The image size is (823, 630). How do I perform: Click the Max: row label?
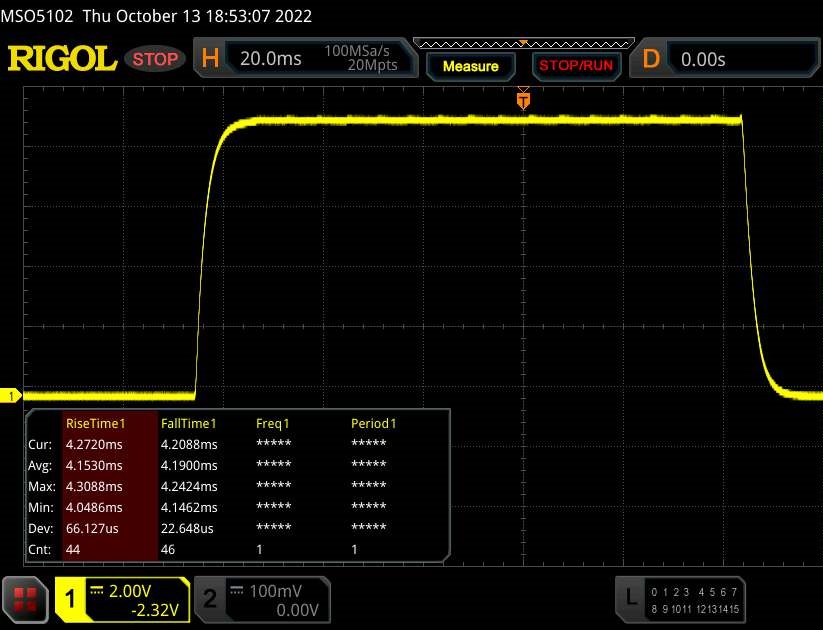tap(41, 487)
